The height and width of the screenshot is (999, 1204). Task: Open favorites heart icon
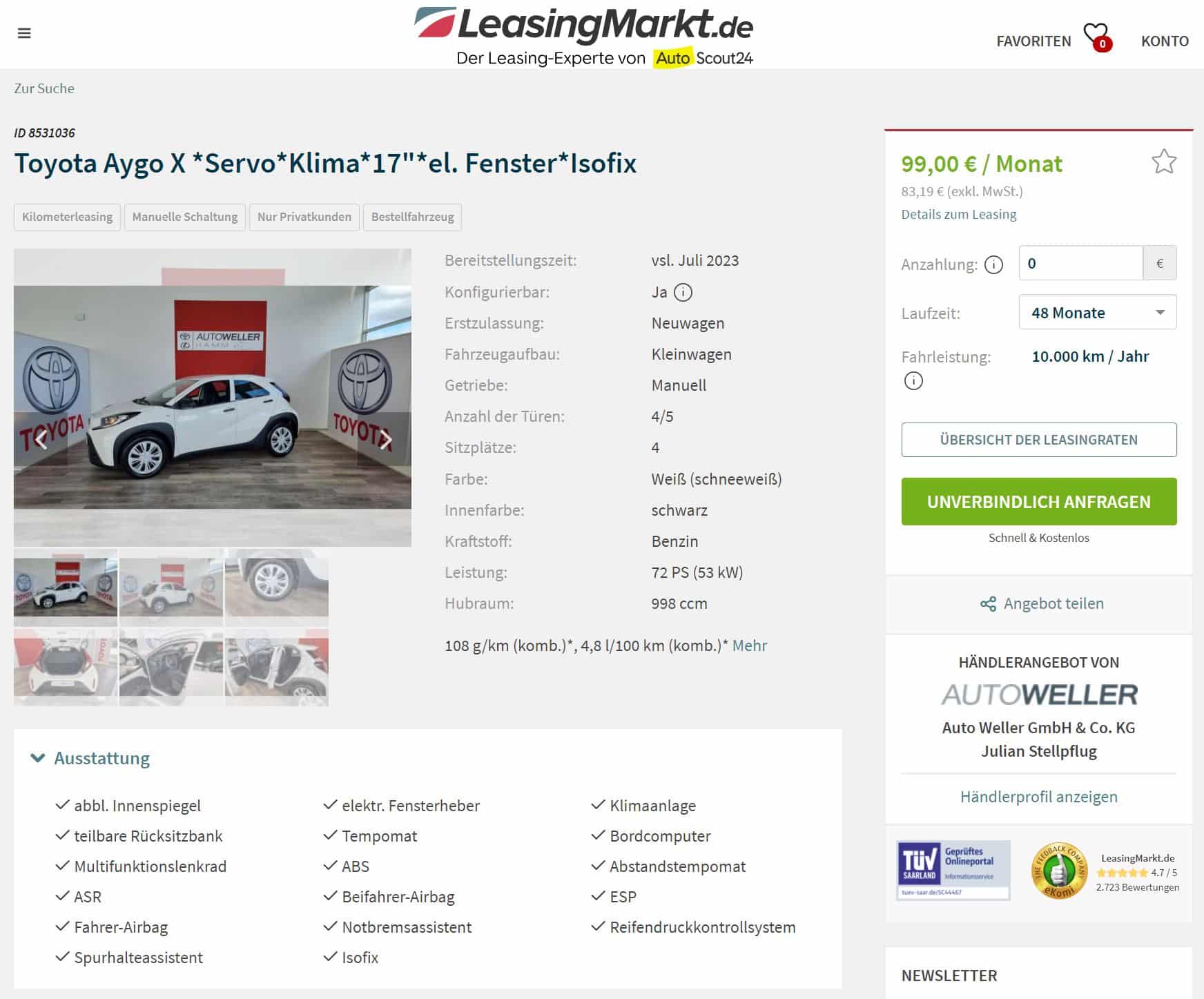(1096, 37)
